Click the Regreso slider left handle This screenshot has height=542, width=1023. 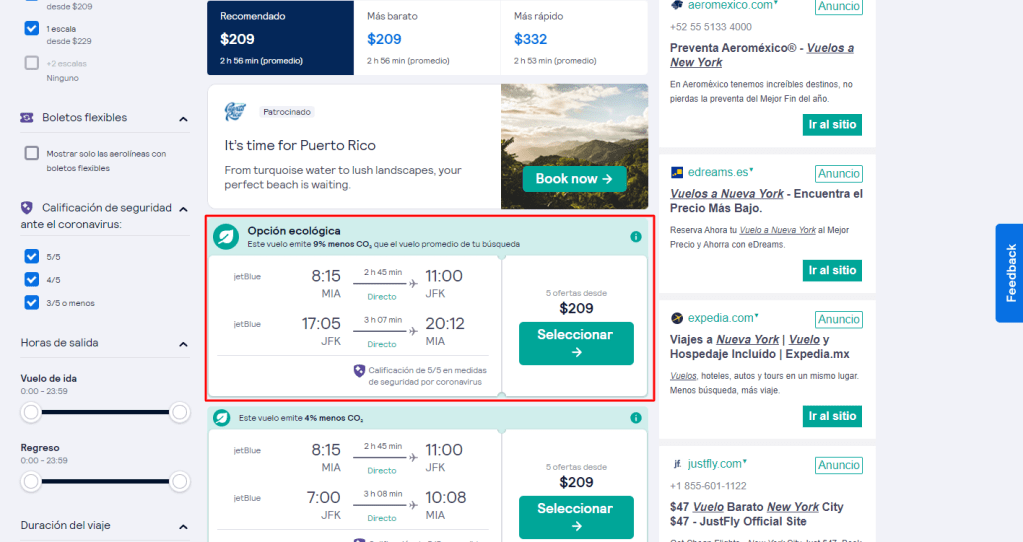31,482
